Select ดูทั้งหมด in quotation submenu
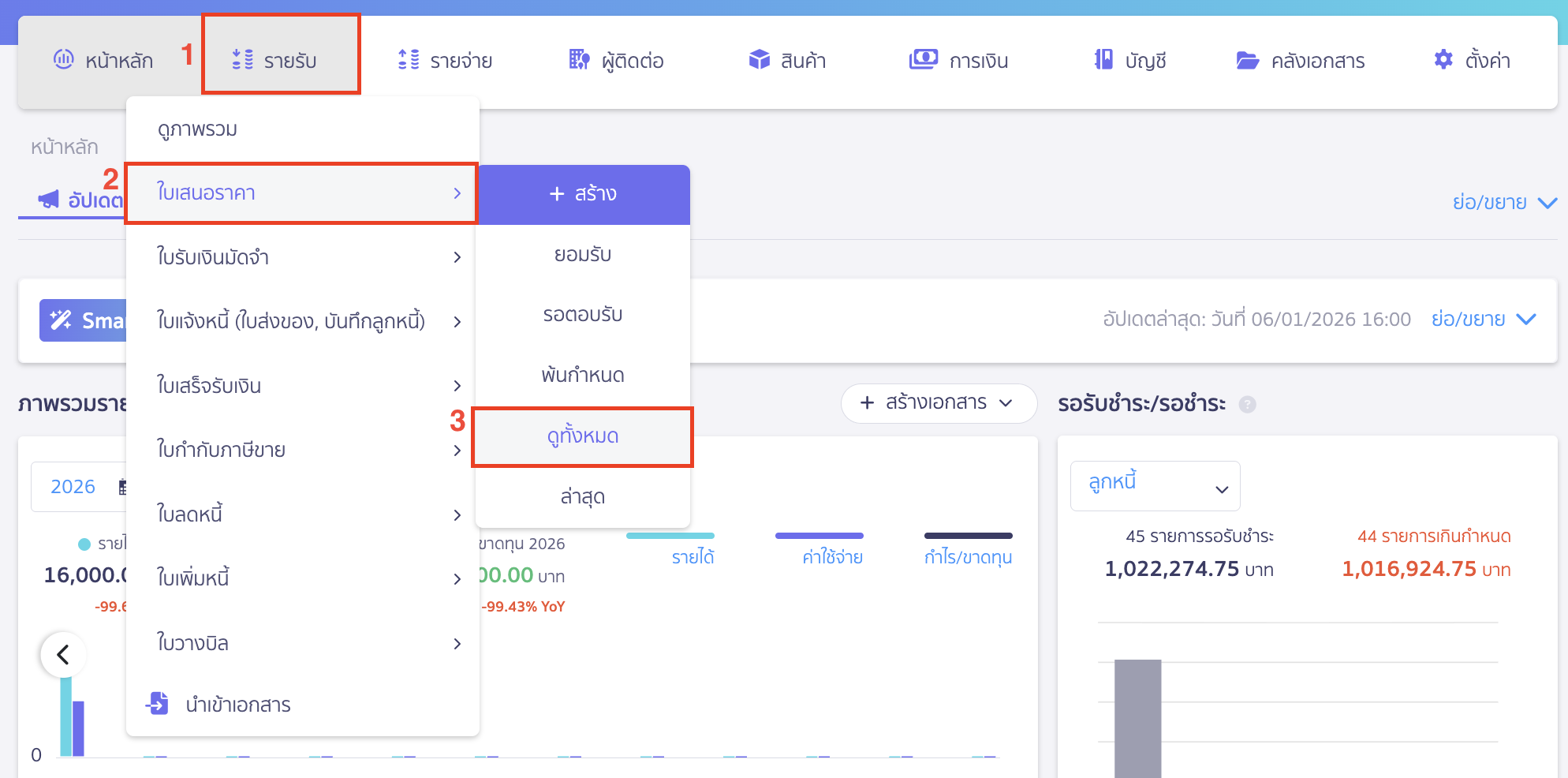This screenshot has height=778, width=1568. coord(583,436)
